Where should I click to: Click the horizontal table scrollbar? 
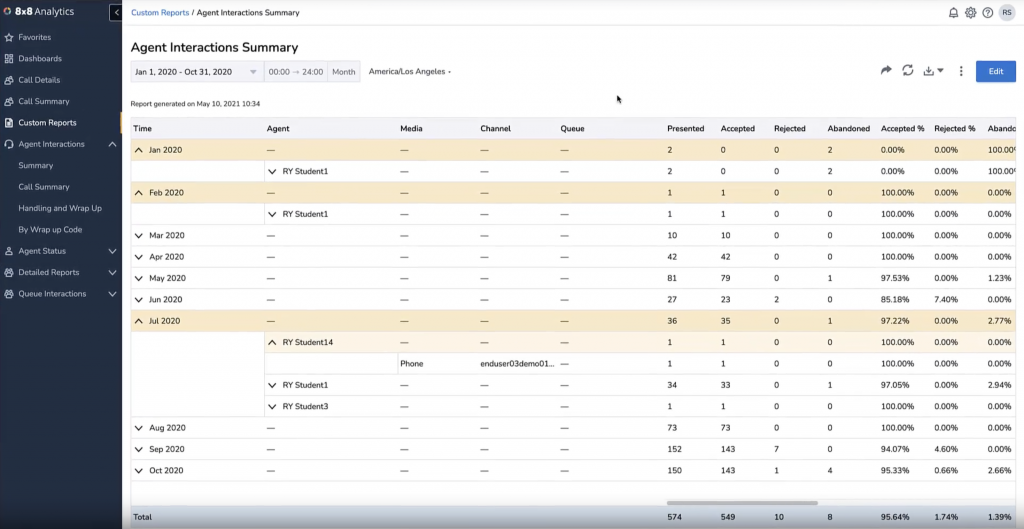tap(742, 503)
